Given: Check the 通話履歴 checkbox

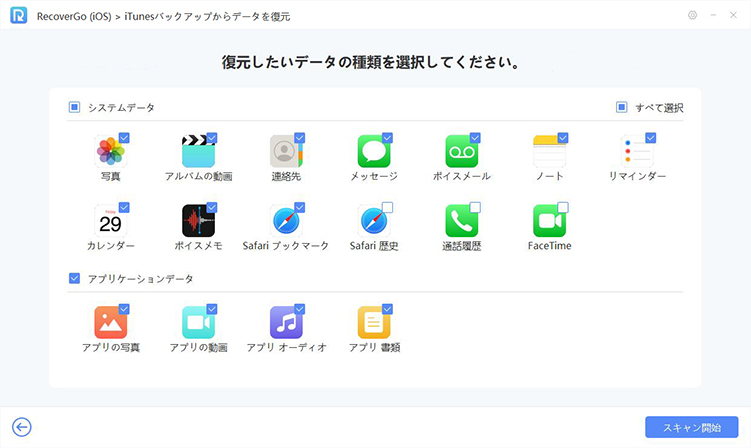Looking at the screenshot, I should tap(475, 207).
